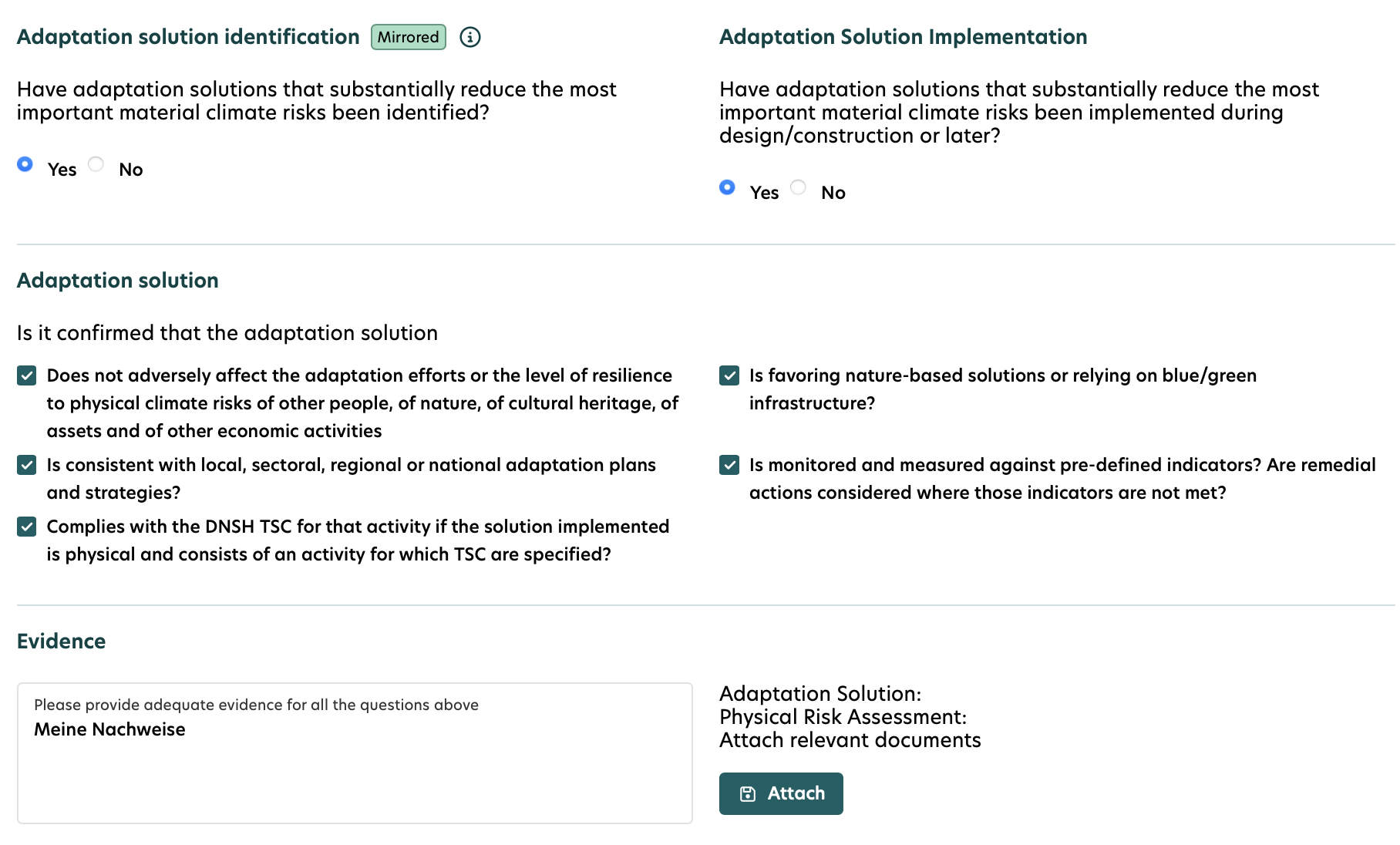Select No for adaptation solution identification
Image resolution: width=1400 pixels, height=845 pixels.
click(96, 164)
